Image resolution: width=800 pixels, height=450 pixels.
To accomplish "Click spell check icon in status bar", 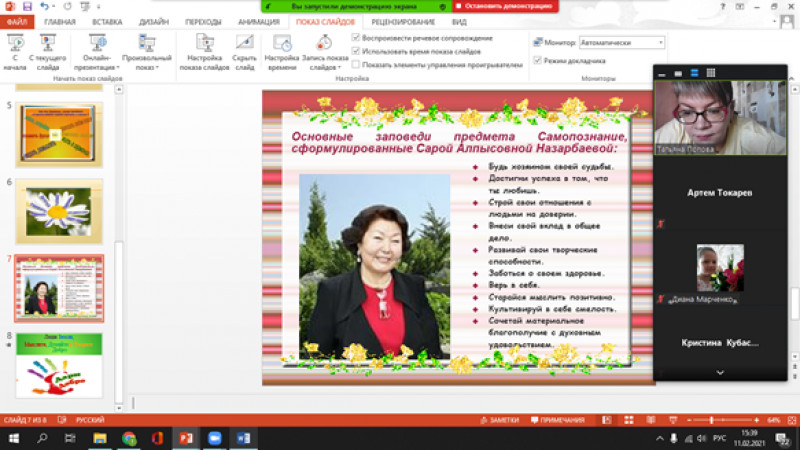I will tap(62, 420).
